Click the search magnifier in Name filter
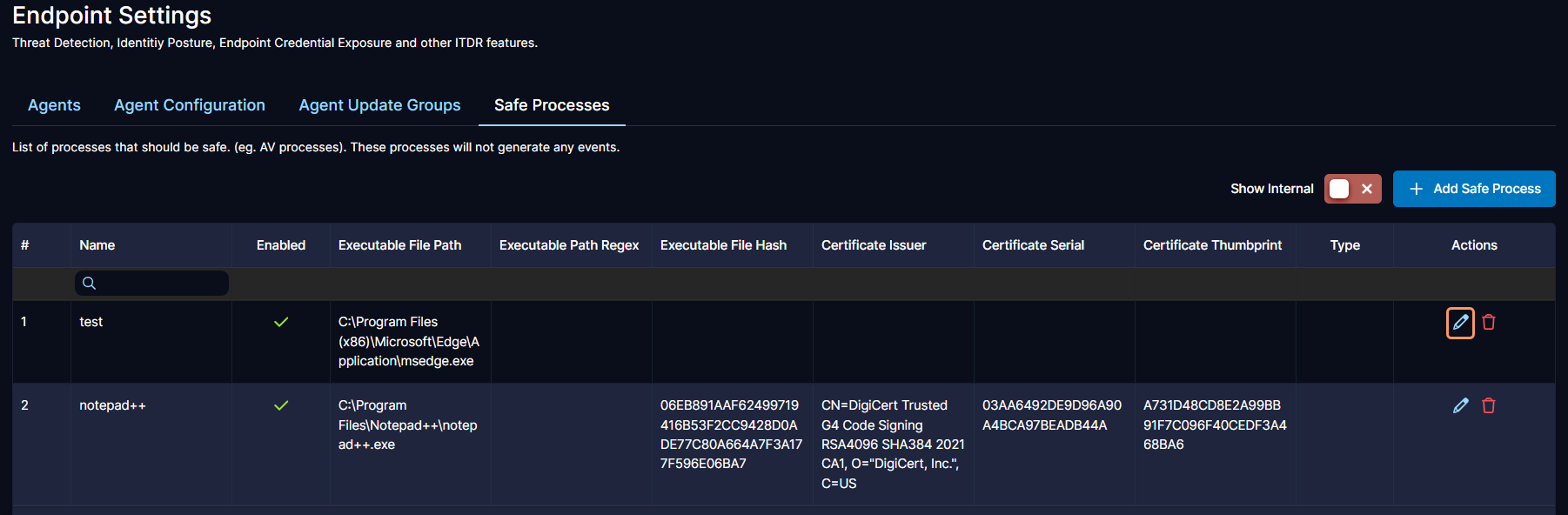 [x=89, y=284]
